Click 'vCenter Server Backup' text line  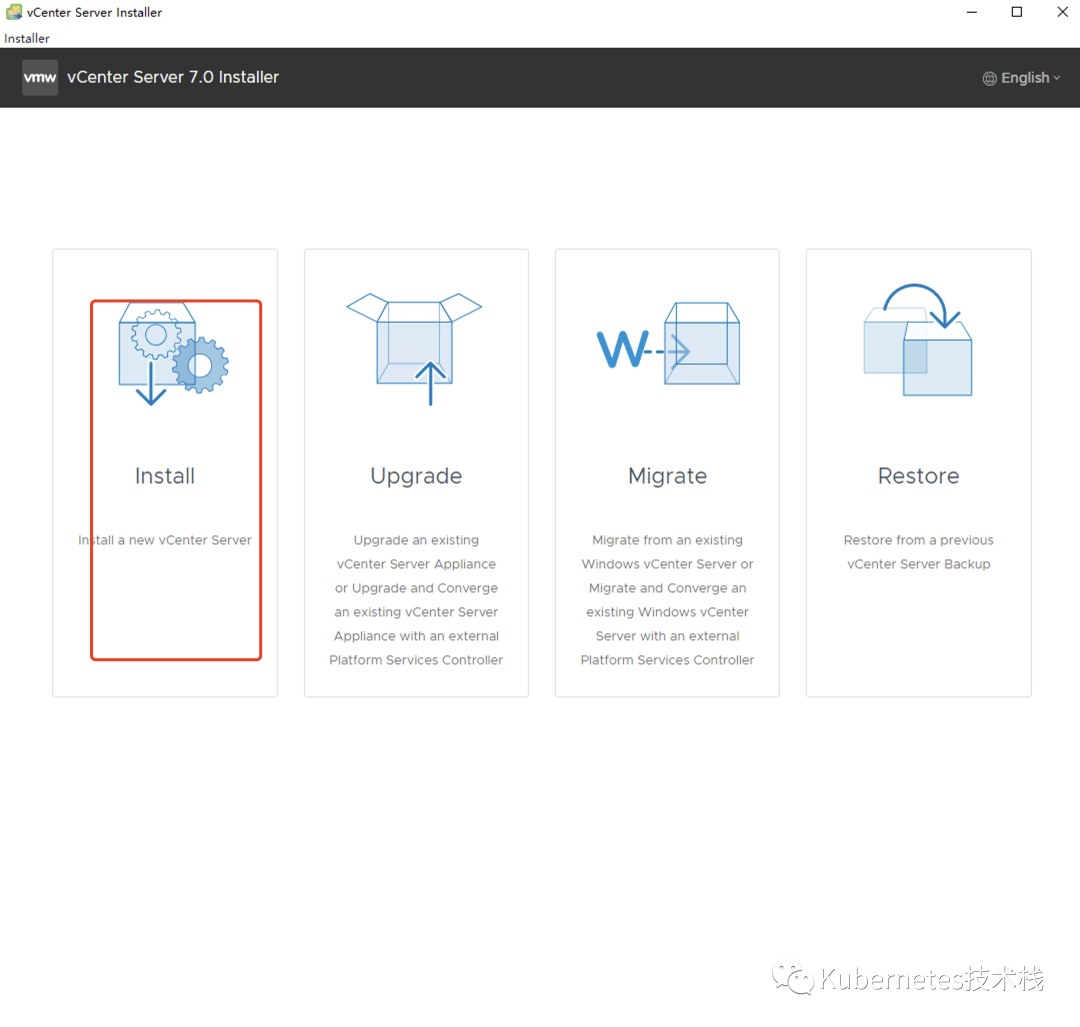click(918, 564)
